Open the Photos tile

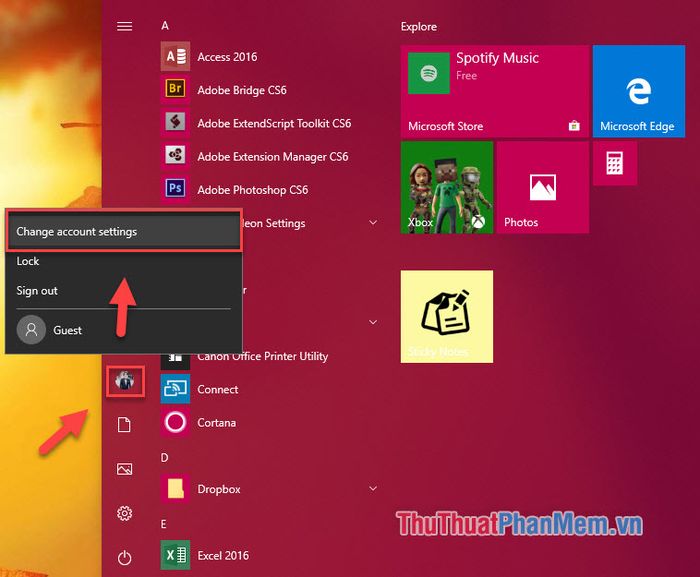(x=542, y=187)
